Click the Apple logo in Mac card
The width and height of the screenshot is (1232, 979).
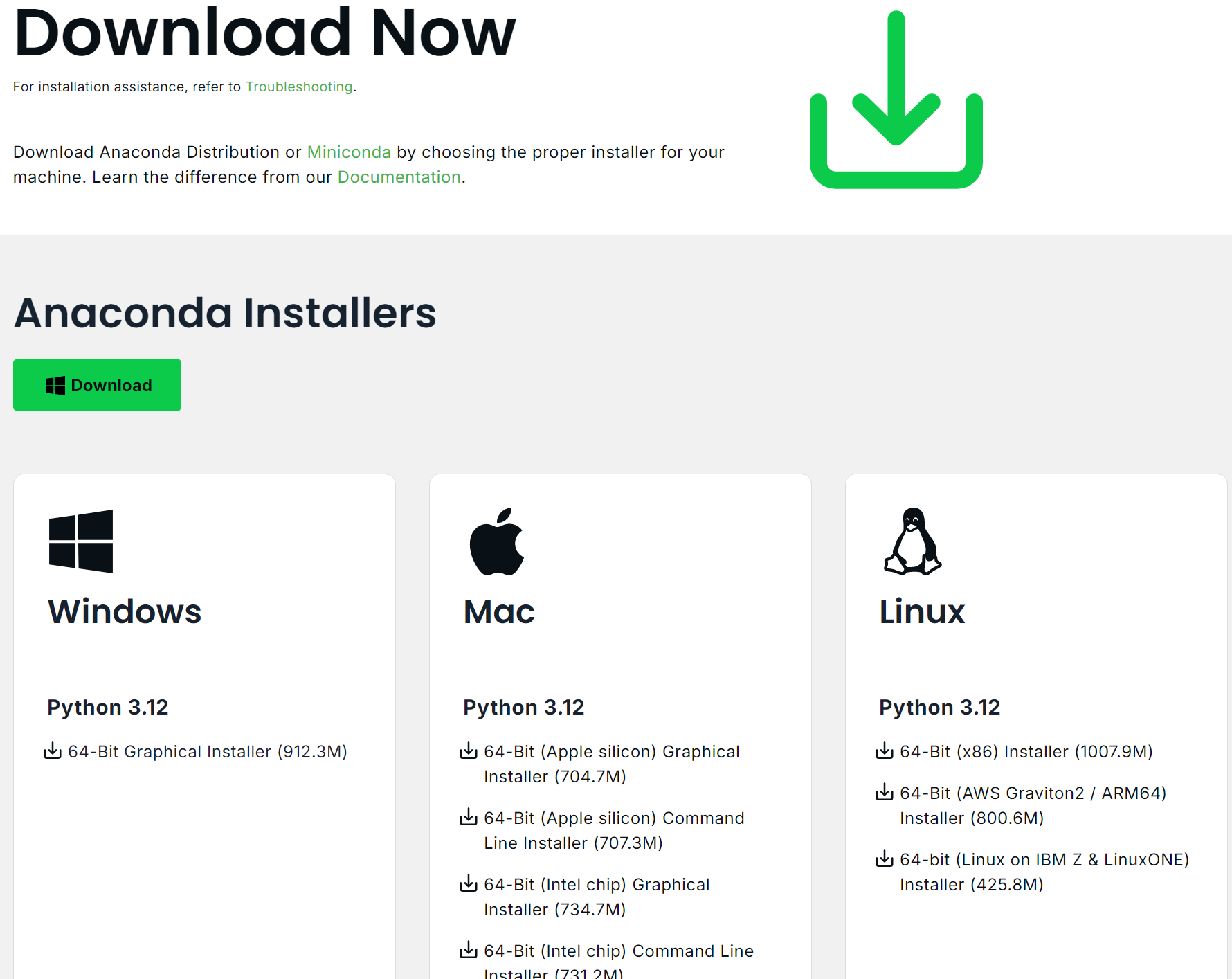coord(497,541)
